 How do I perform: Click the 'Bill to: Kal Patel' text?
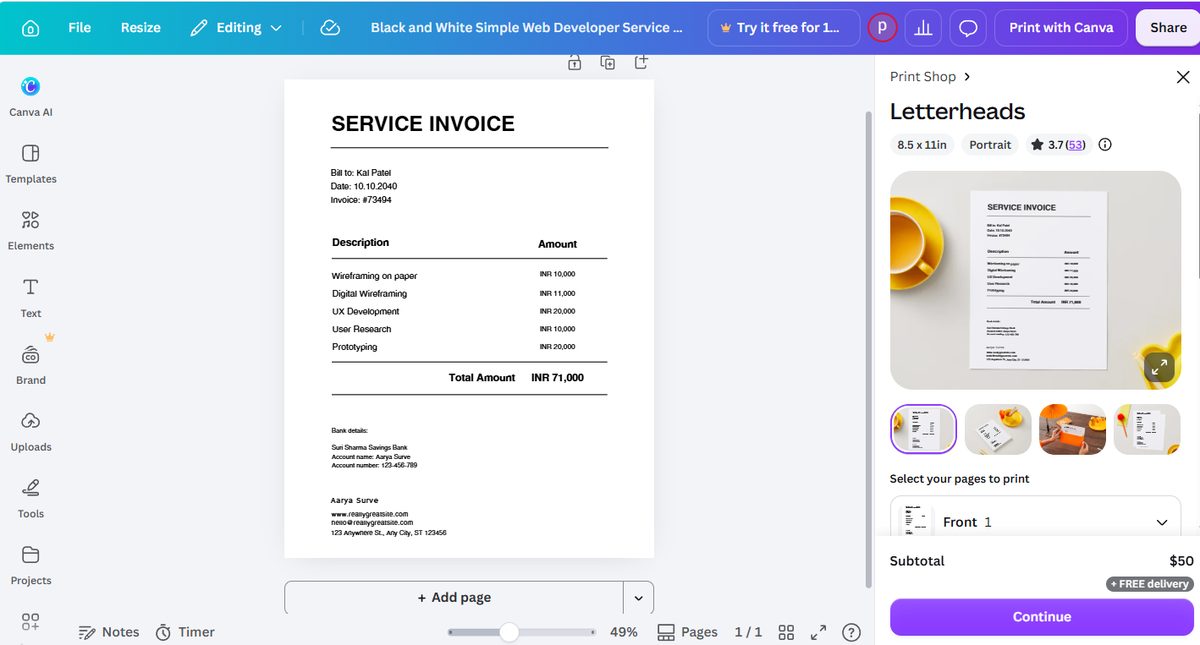(x=361, y=173)
